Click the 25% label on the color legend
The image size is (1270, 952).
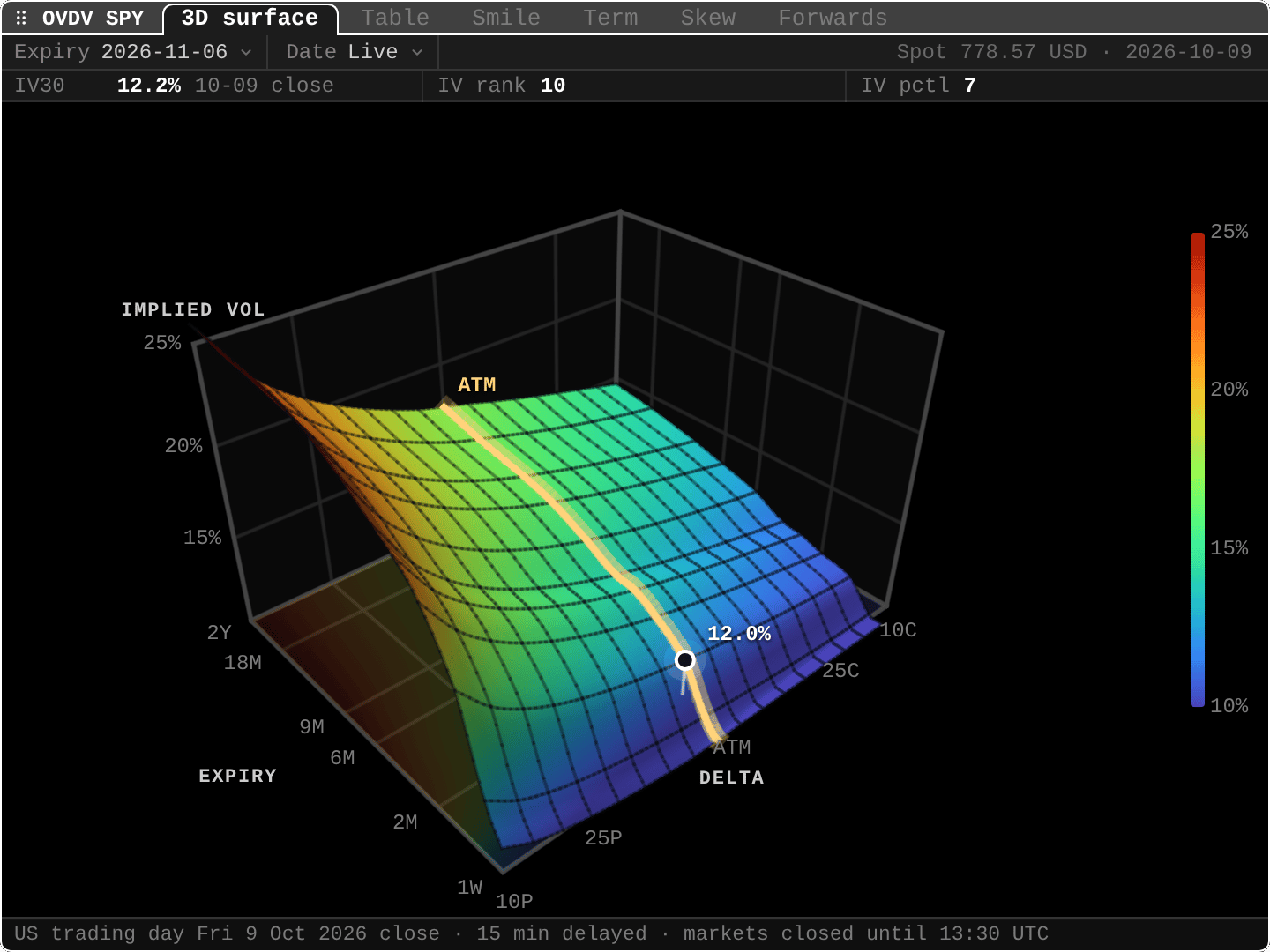click(1229, 232)
